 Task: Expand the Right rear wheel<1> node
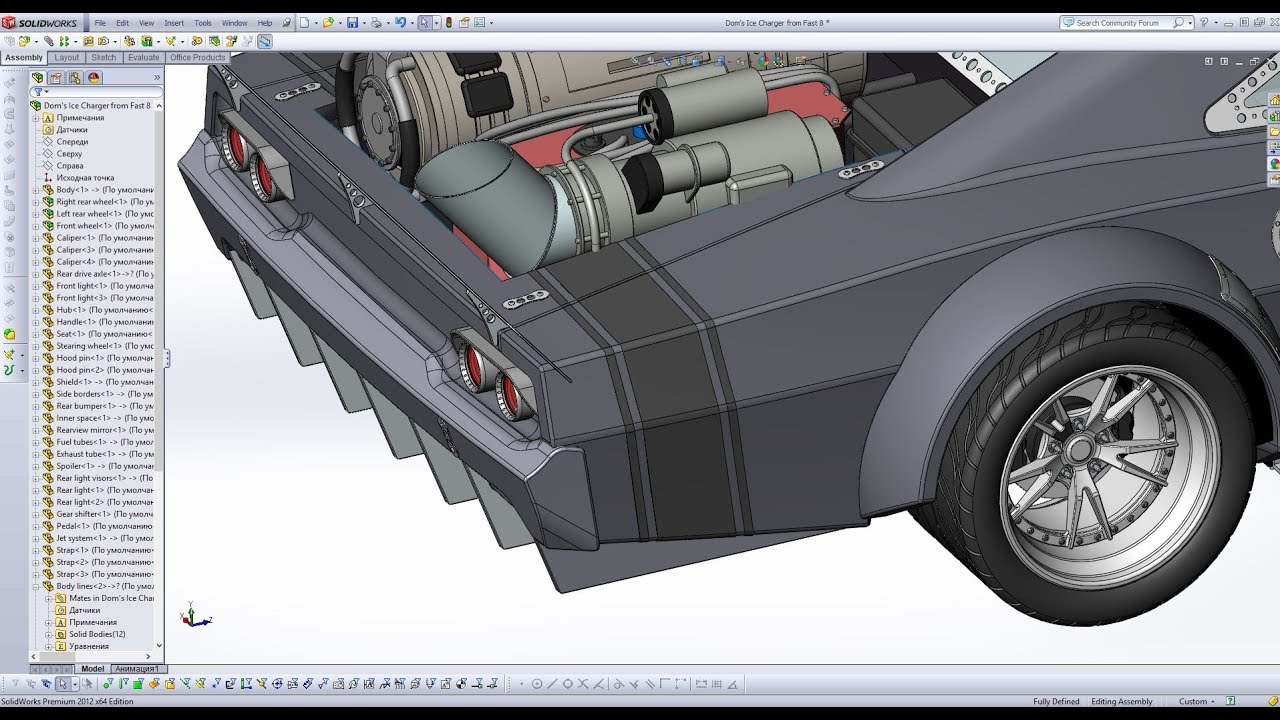coord(36,202)
